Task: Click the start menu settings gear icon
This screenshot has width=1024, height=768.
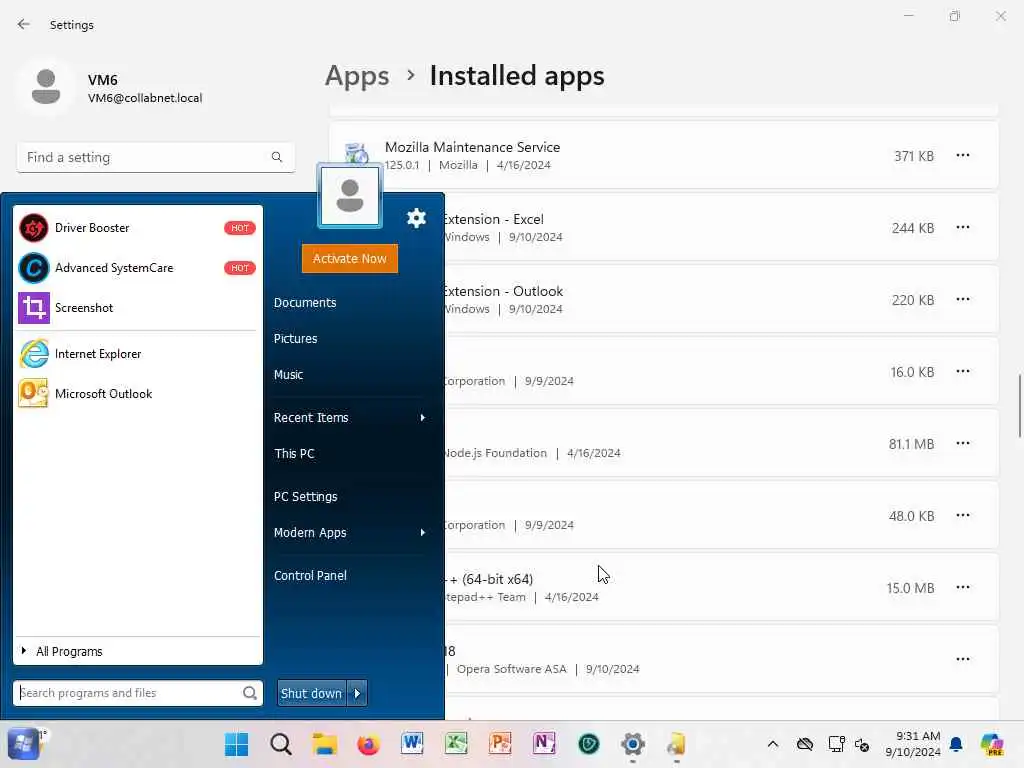Action: click(x=416, y=218)
